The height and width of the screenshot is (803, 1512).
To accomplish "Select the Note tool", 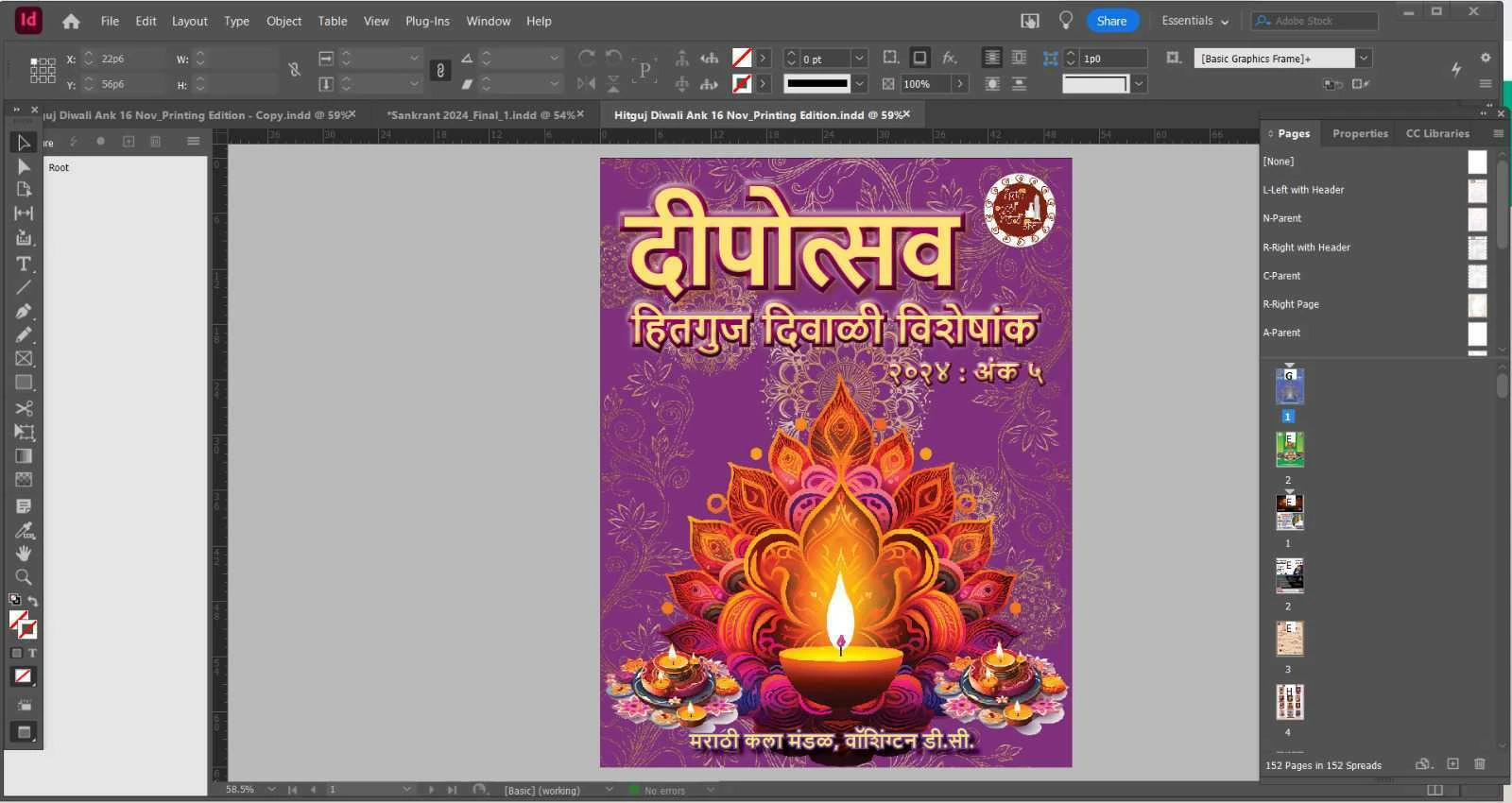I will (24, 506).
